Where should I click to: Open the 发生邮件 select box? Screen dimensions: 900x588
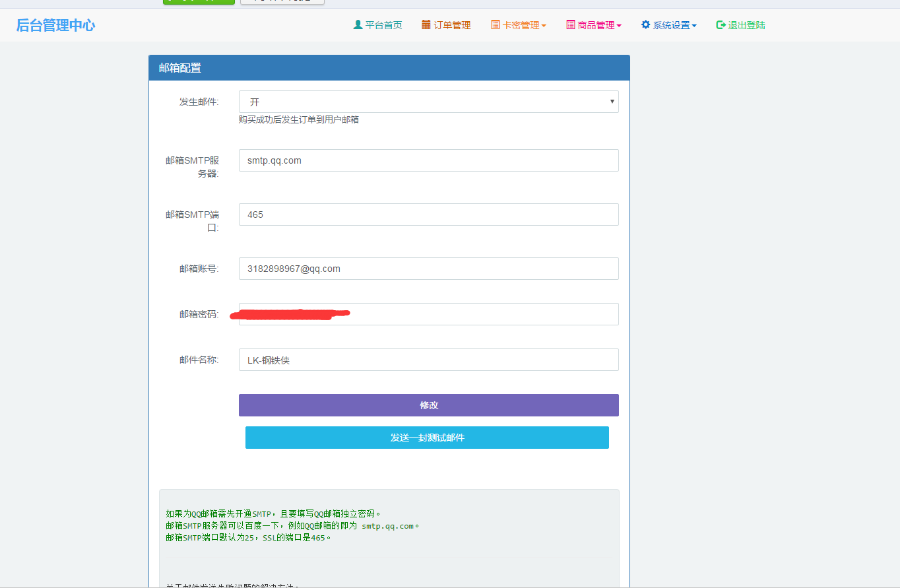(x=429, y=102)
